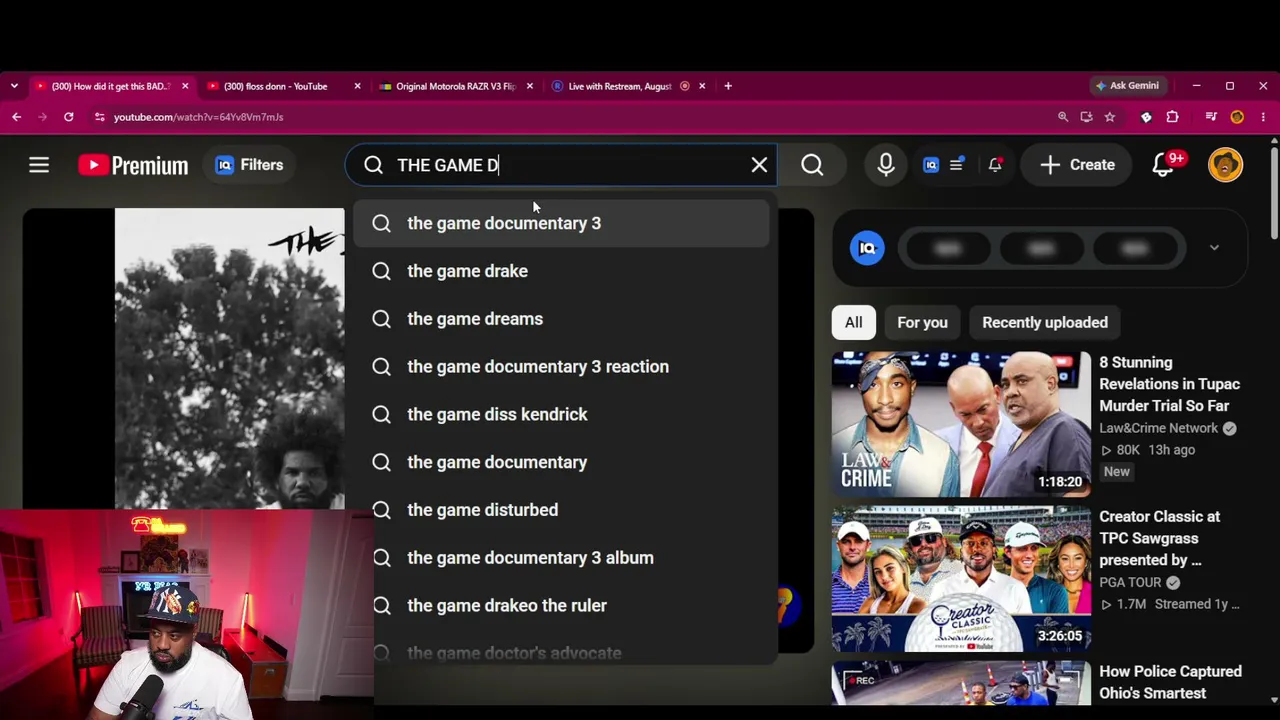1280x720 pixels.
Task: Reload the current page
Action: coord(68,117)
